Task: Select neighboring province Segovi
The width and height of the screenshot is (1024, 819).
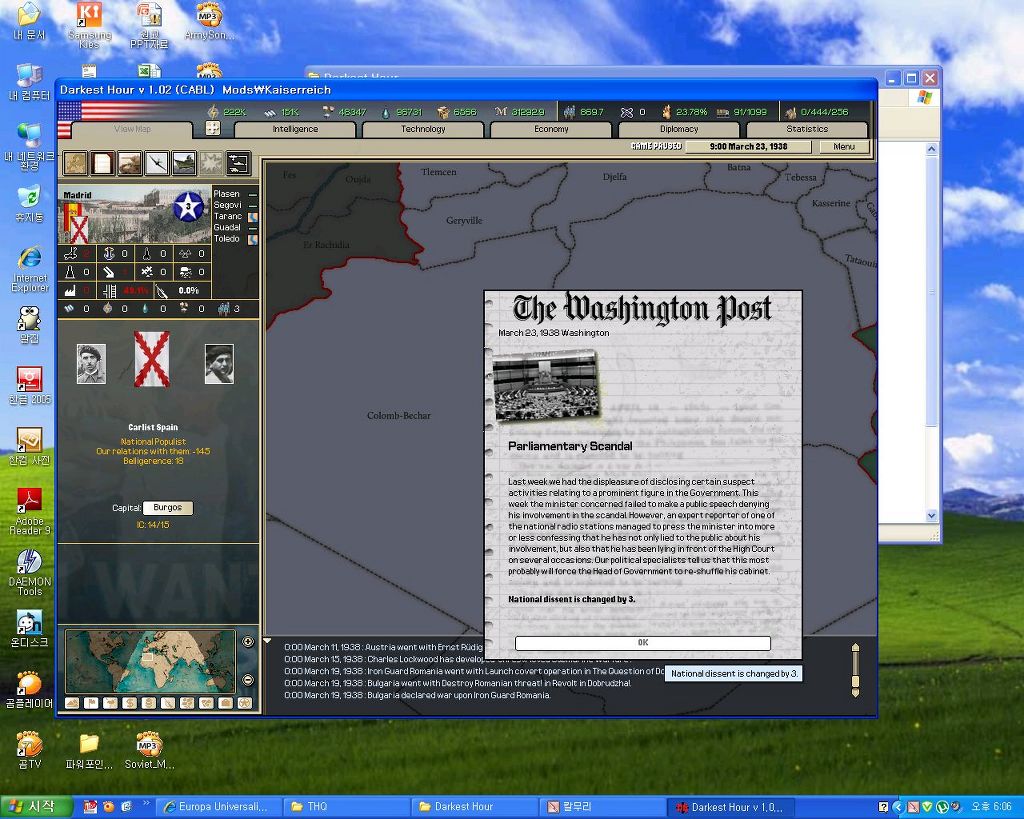Action: pyautogui.click(x=227, y=205)
